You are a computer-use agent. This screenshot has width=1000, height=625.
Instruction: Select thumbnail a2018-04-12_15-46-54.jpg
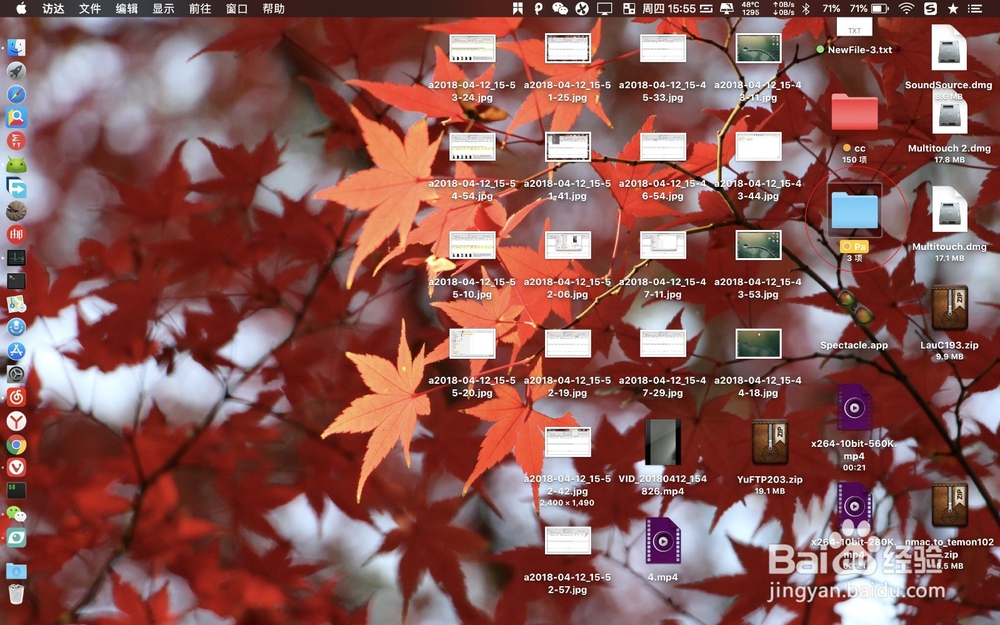(663, 147)
